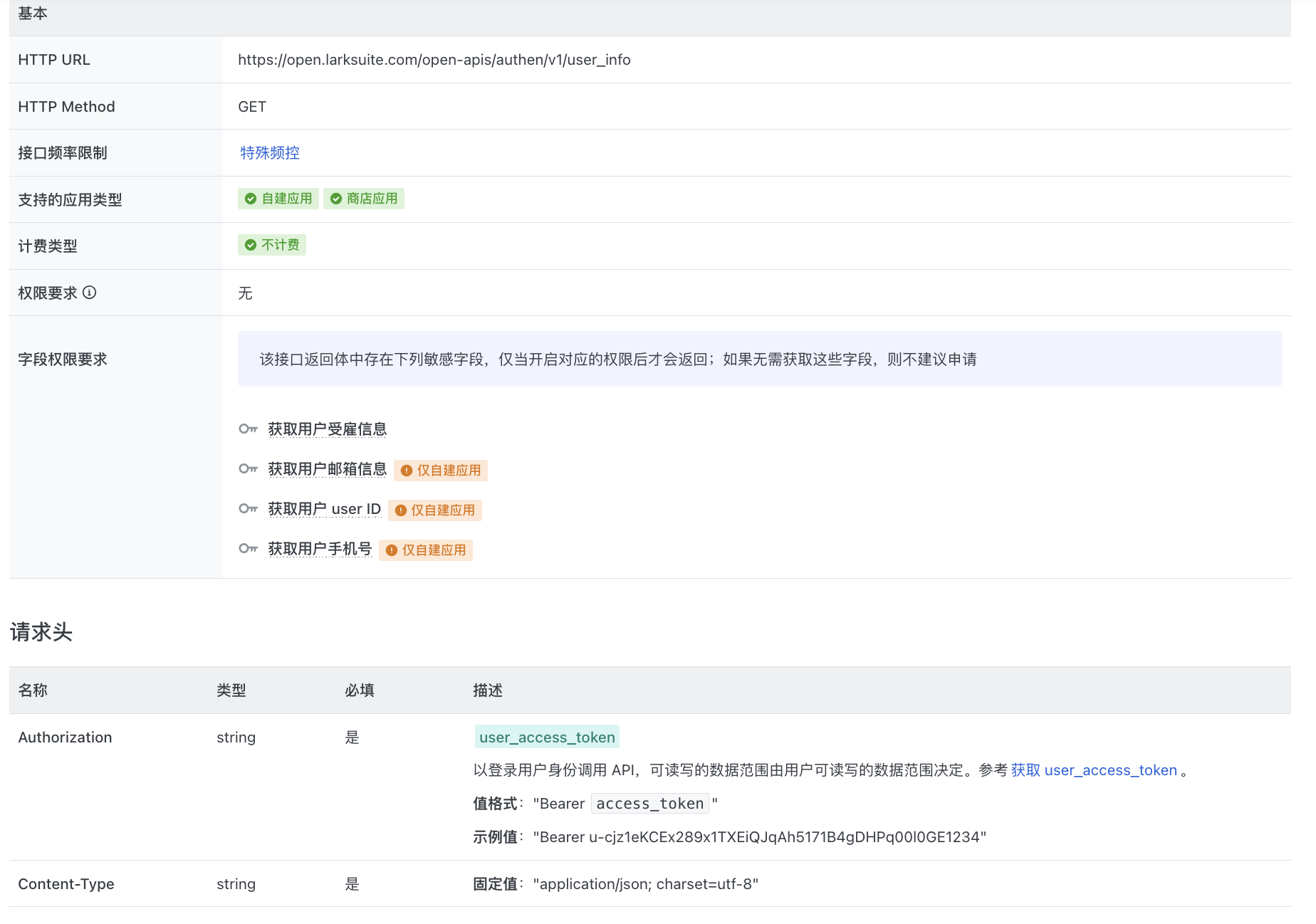Open the 特殊频控 rate limit link

(270, 153)
